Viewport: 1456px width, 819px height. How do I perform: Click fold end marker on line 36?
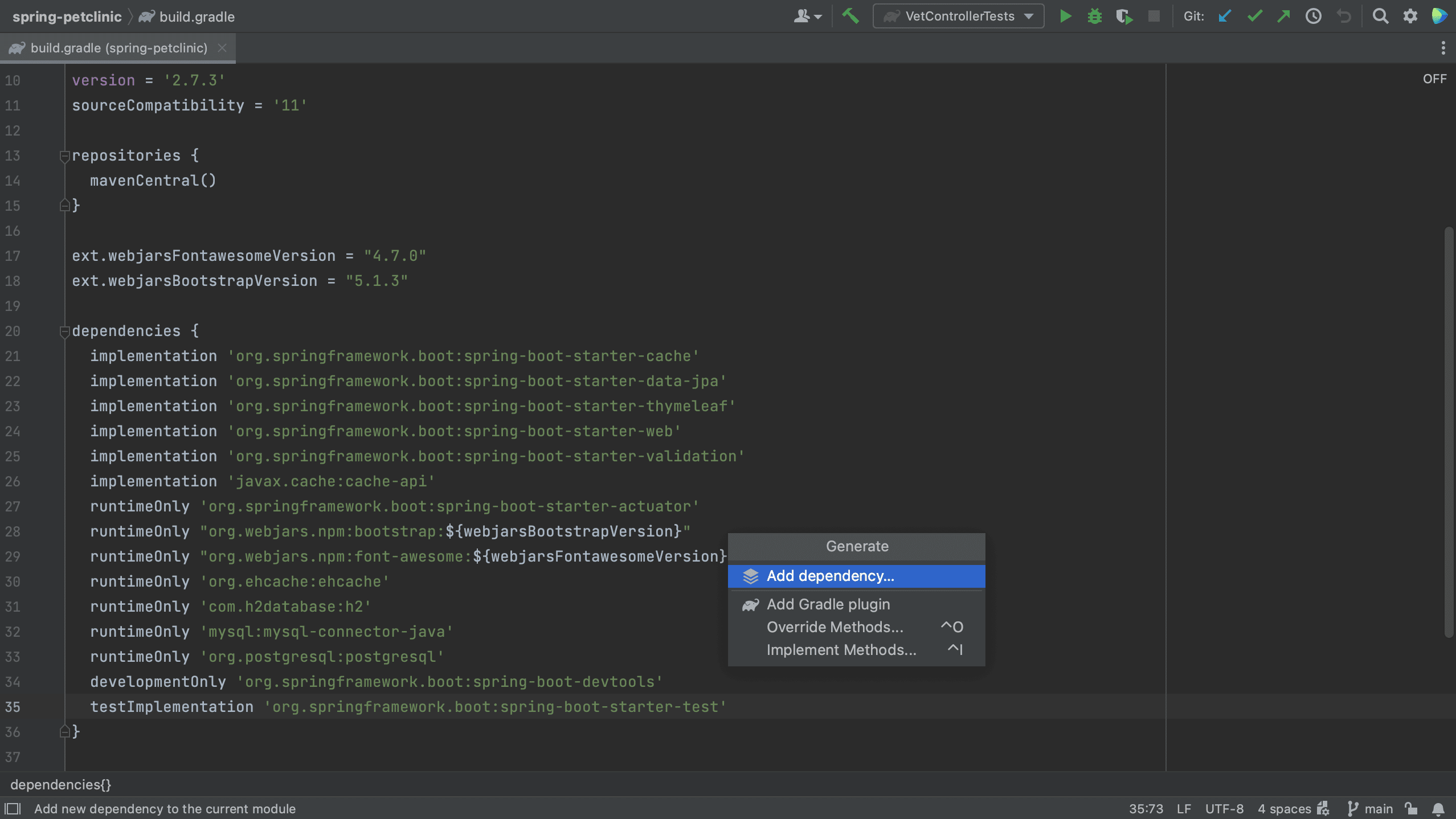point(64,731)
